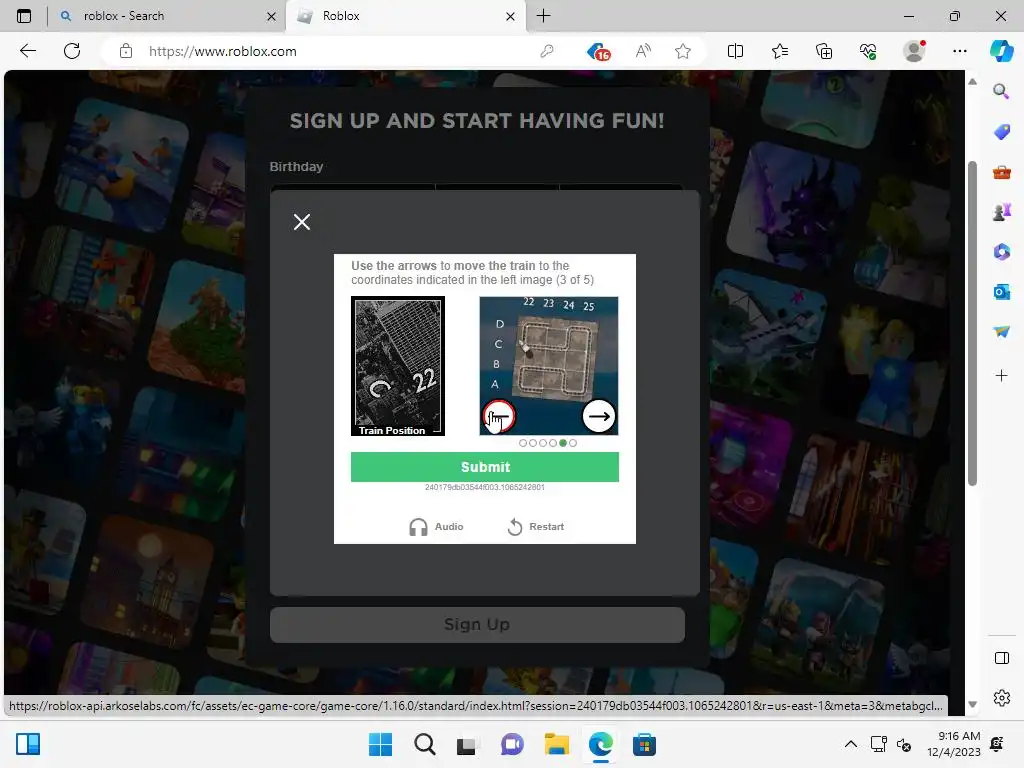Image resolution: width=1024 pixels, height=768 pixels.
Task: Open Settings and more menu
Action: click(959, 51)
